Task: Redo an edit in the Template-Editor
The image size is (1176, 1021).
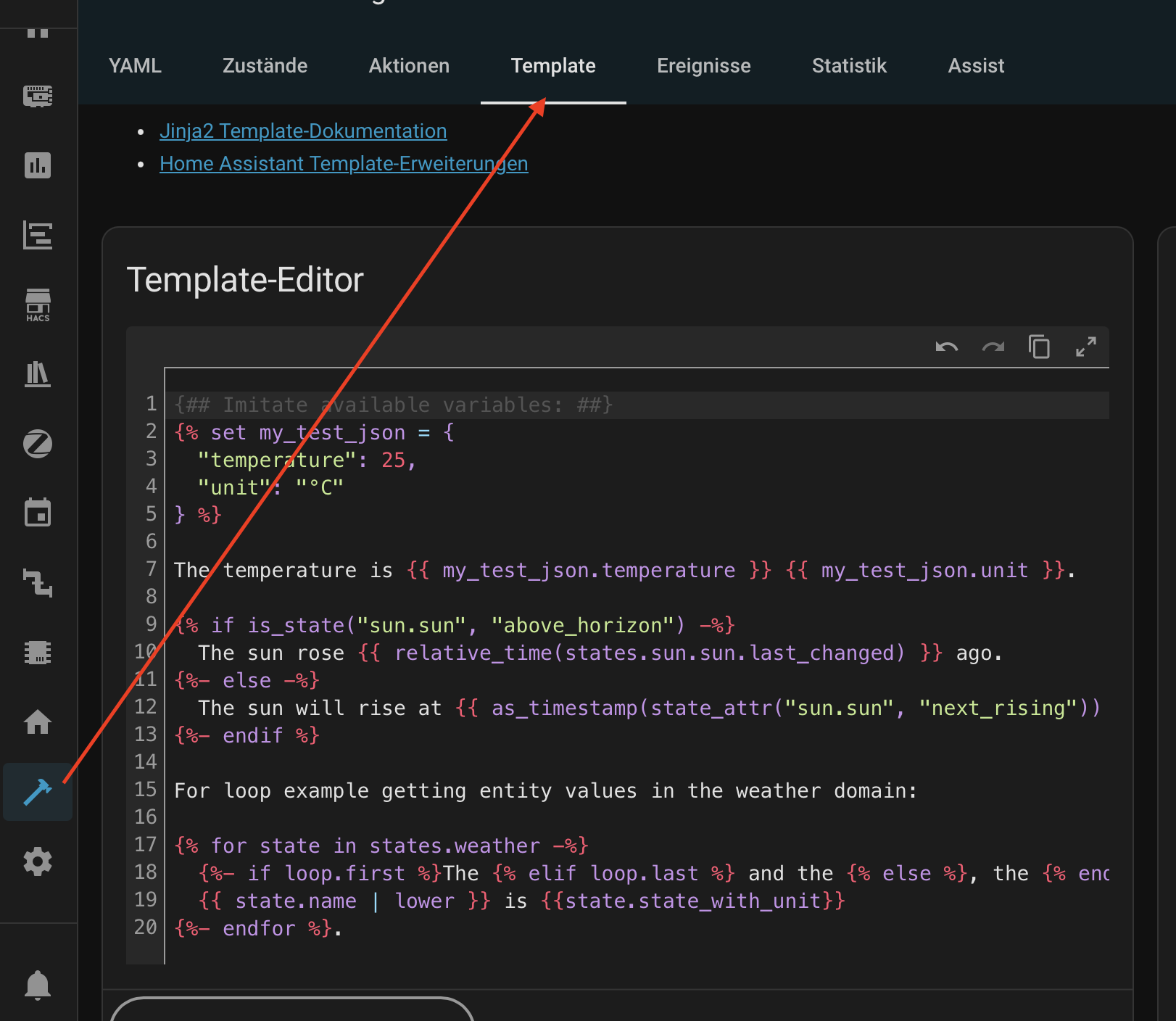Action: tap(993, 347)
